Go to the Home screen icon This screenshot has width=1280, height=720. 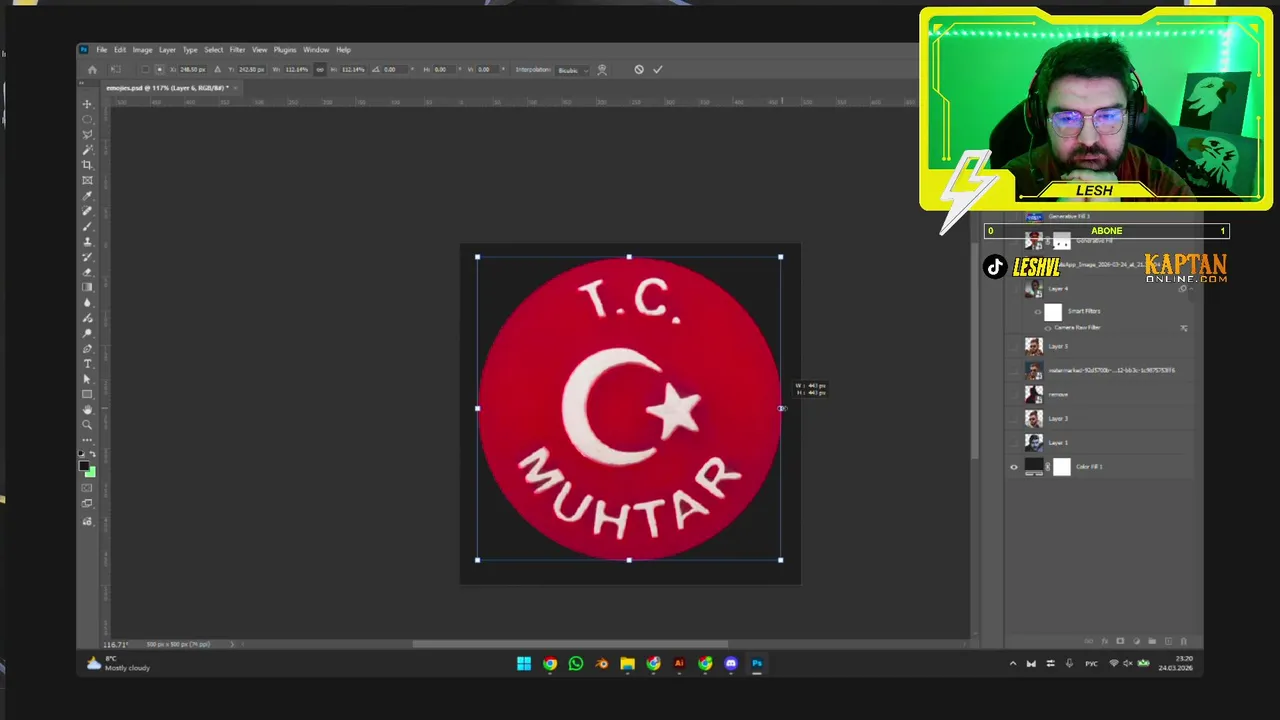pos(92,70)
